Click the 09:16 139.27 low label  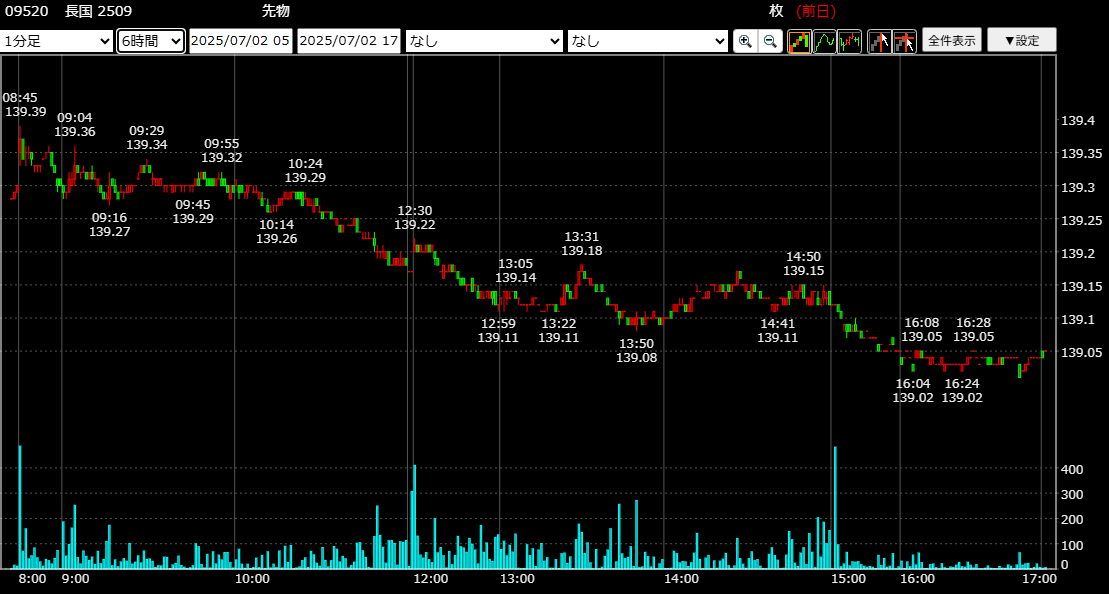110,224
